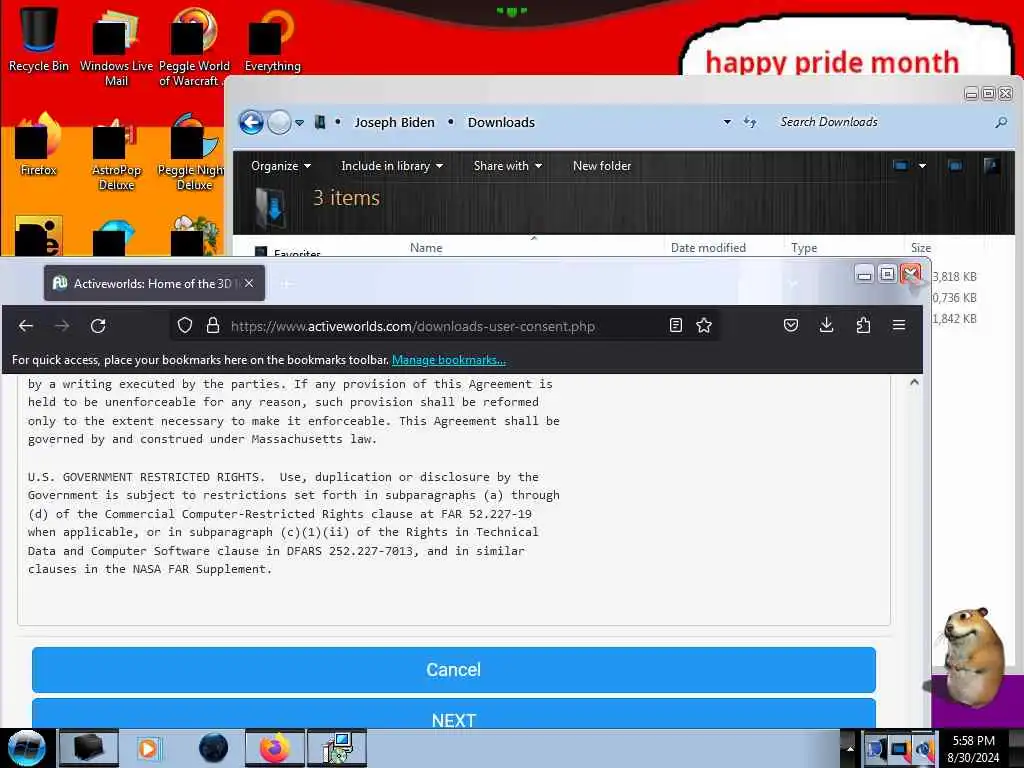1024x768 pixels.
Task: Click the NEXT button
Action: 453,714
